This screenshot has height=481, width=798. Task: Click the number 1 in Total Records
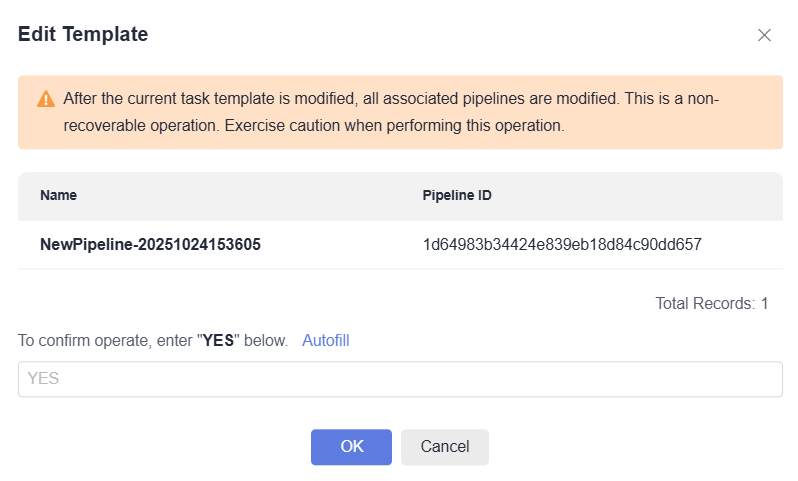pos(764,303)
